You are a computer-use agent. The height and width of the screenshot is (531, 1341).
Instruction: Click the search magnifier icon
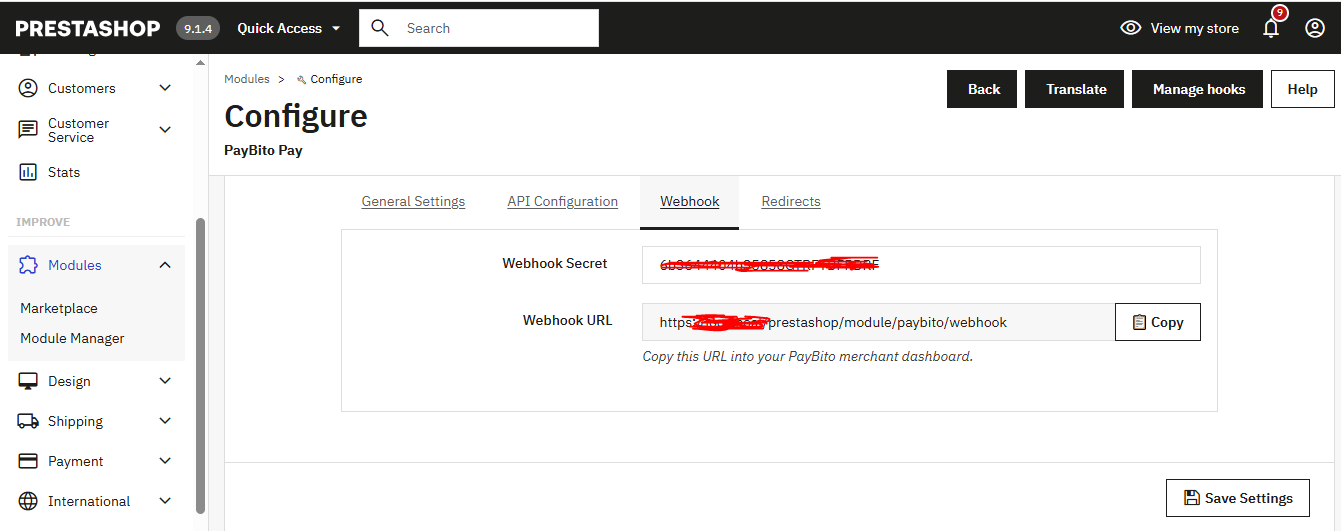click(380, 28)
